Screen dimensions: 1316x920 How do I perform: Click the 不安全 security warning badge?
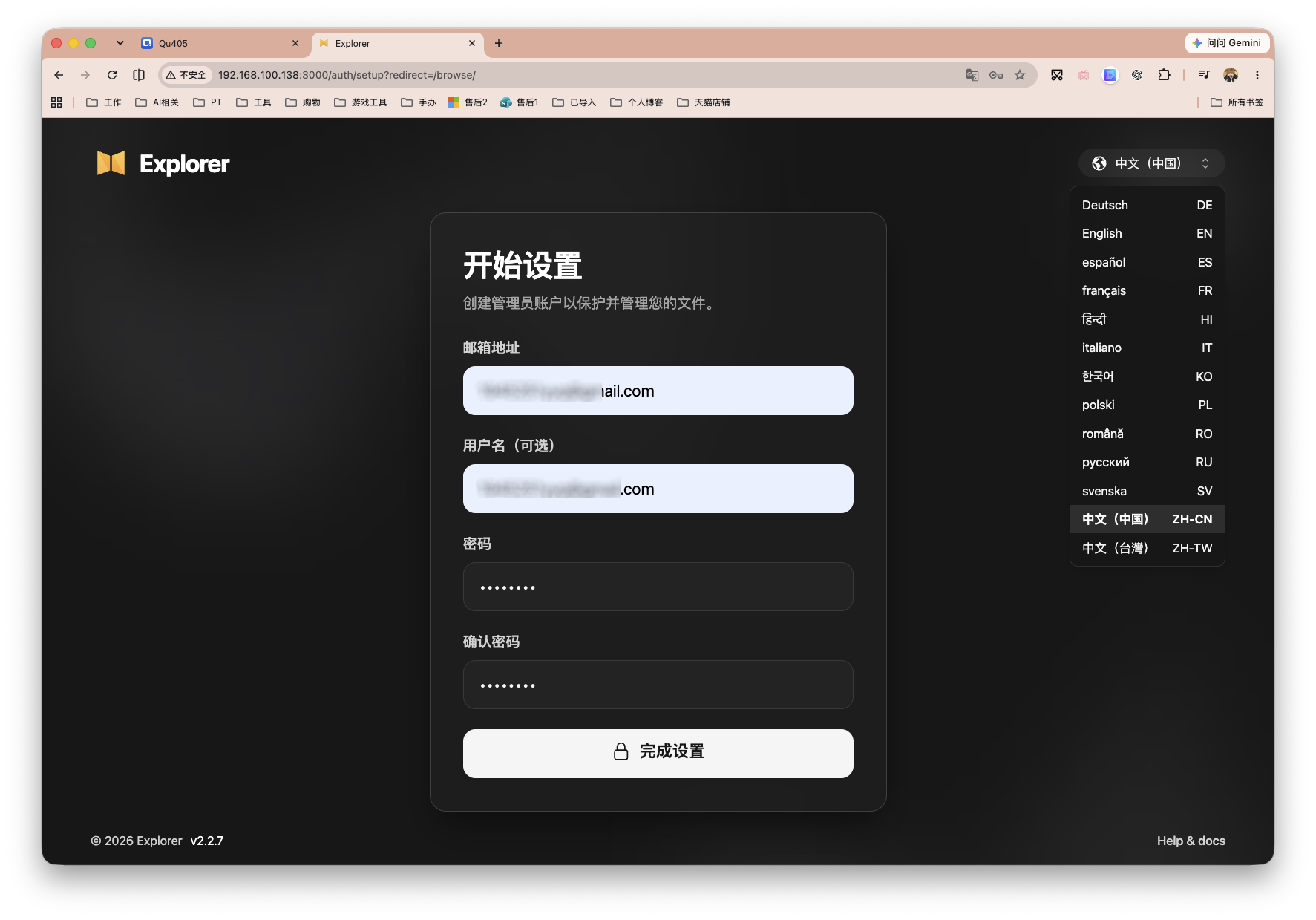[186, 75]
